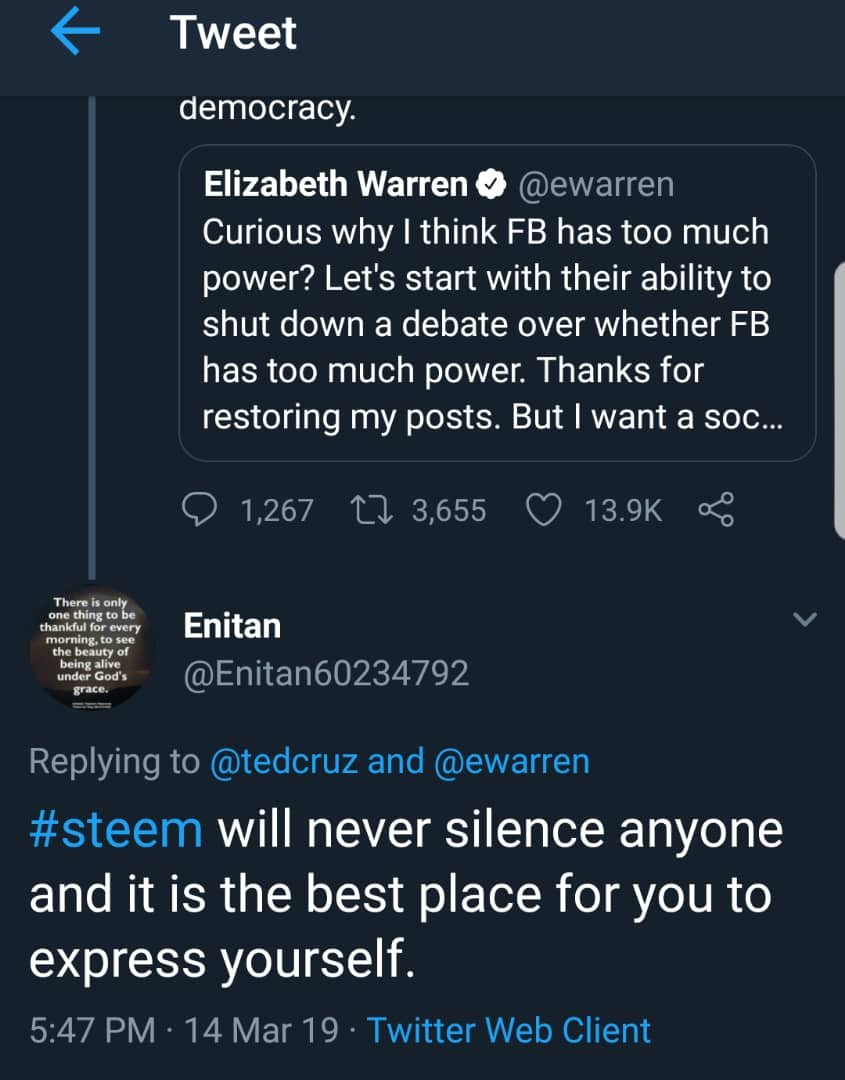Click the 5:47 PM timestamp

92,1030
